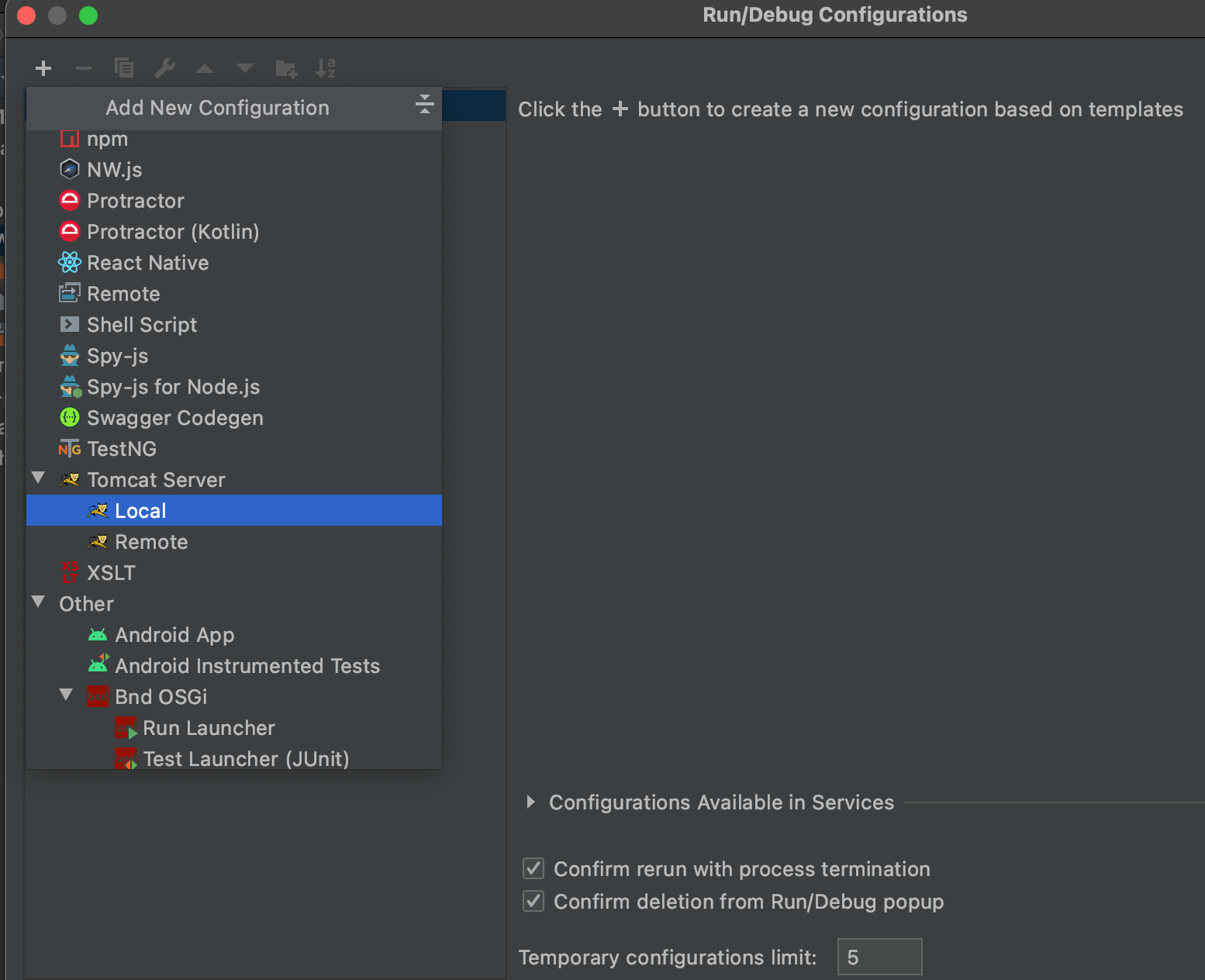This screenshot has height=980, width=1205.
Task: Click the Other group label
Action: pos(86,604)
